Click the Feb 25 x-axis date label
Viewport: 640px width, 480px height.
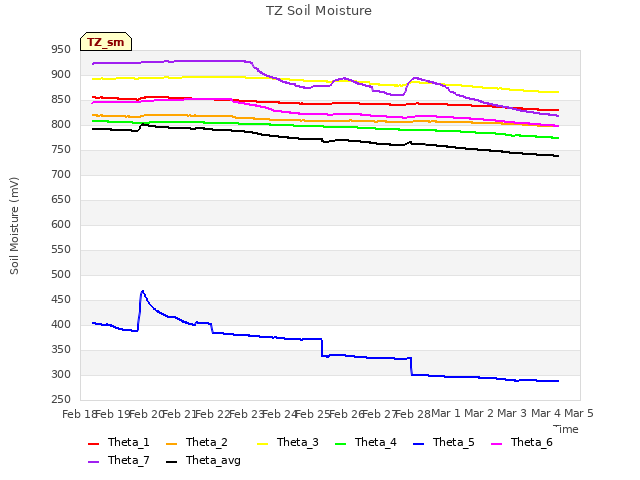pos(312,414)
